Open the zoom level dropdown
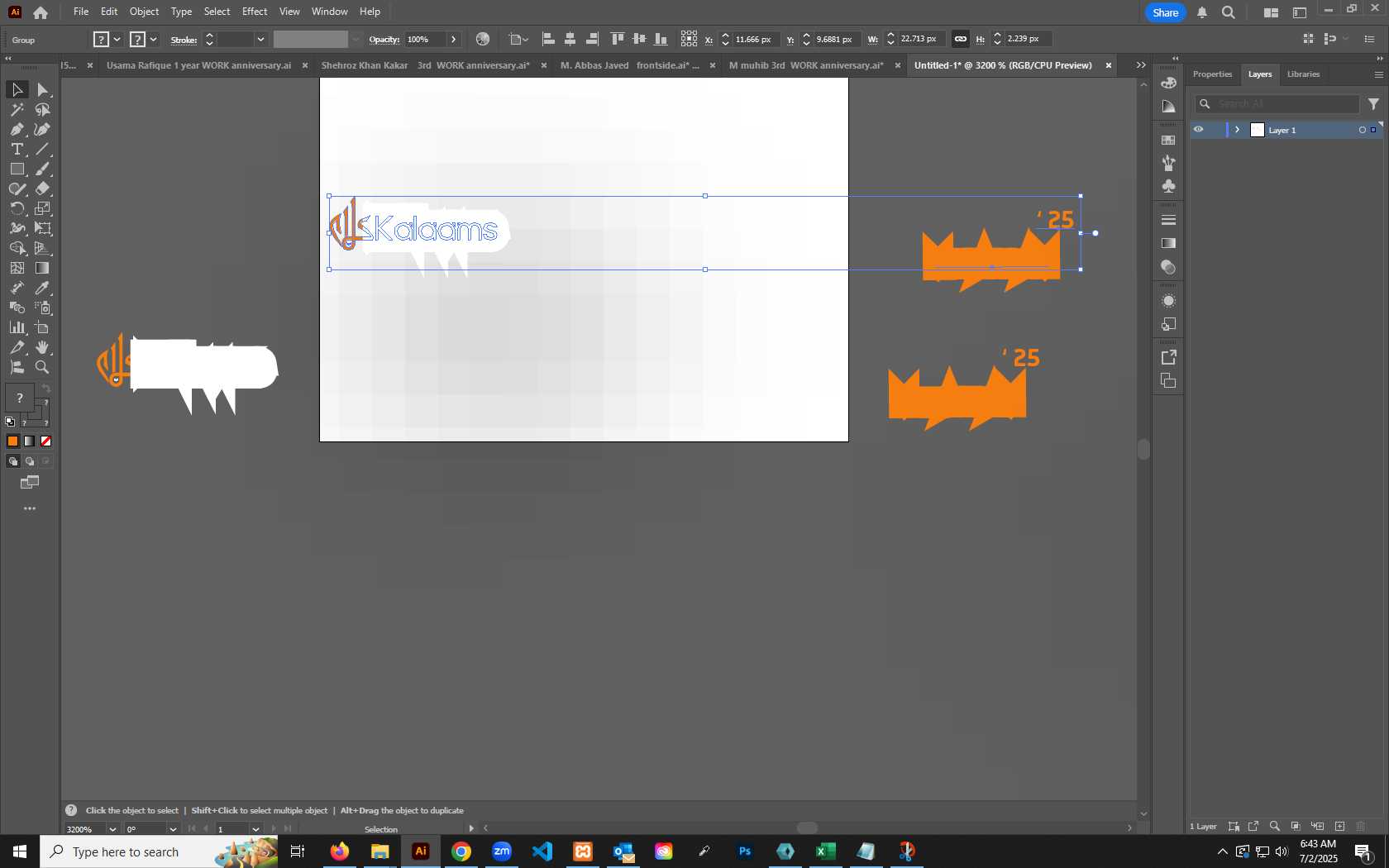Screen dimensions: 1389x868 pyautogui.click(x=112, y=829)
